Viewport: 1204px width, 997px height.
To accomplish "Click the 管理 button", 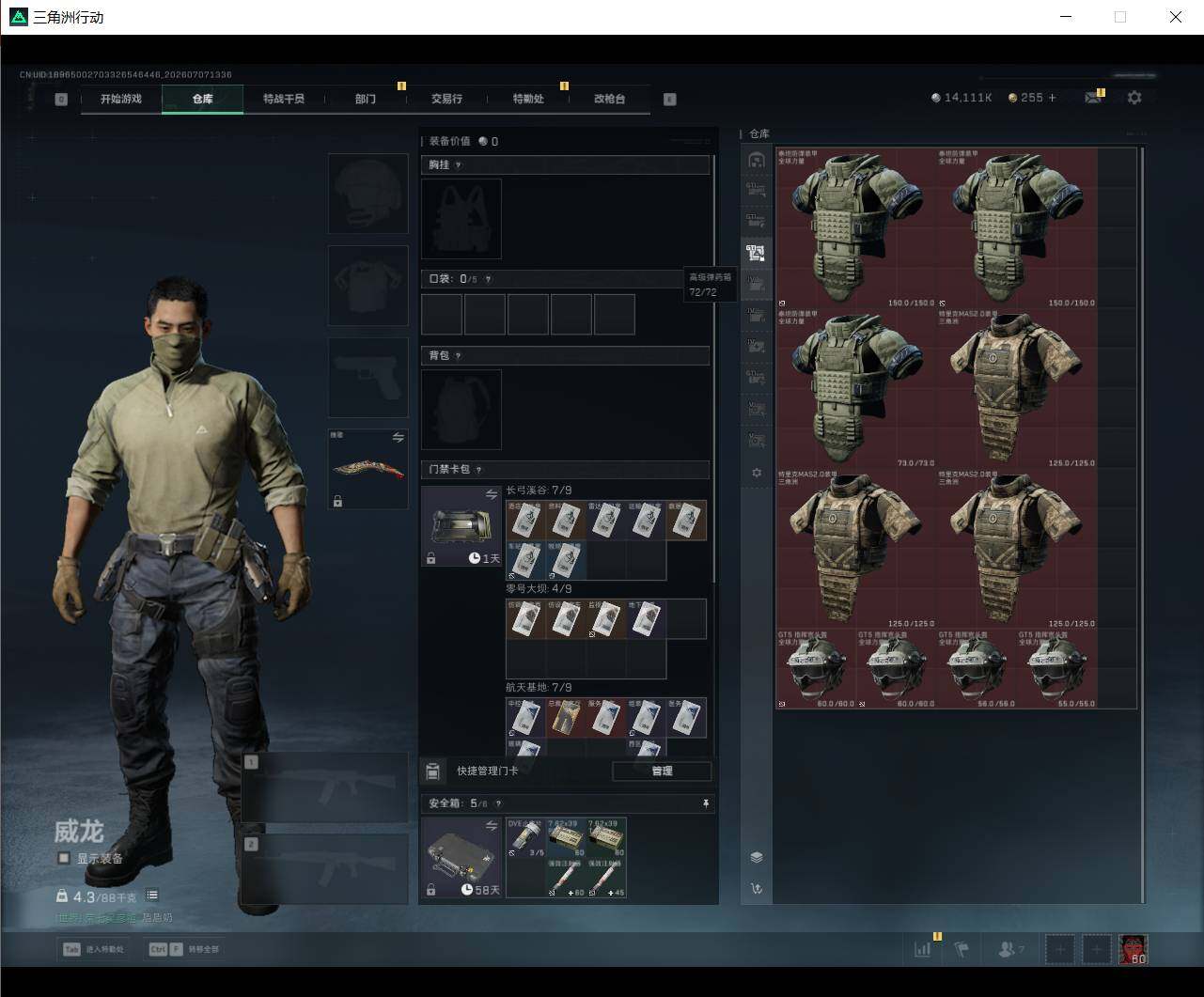I will coord(662,771).
